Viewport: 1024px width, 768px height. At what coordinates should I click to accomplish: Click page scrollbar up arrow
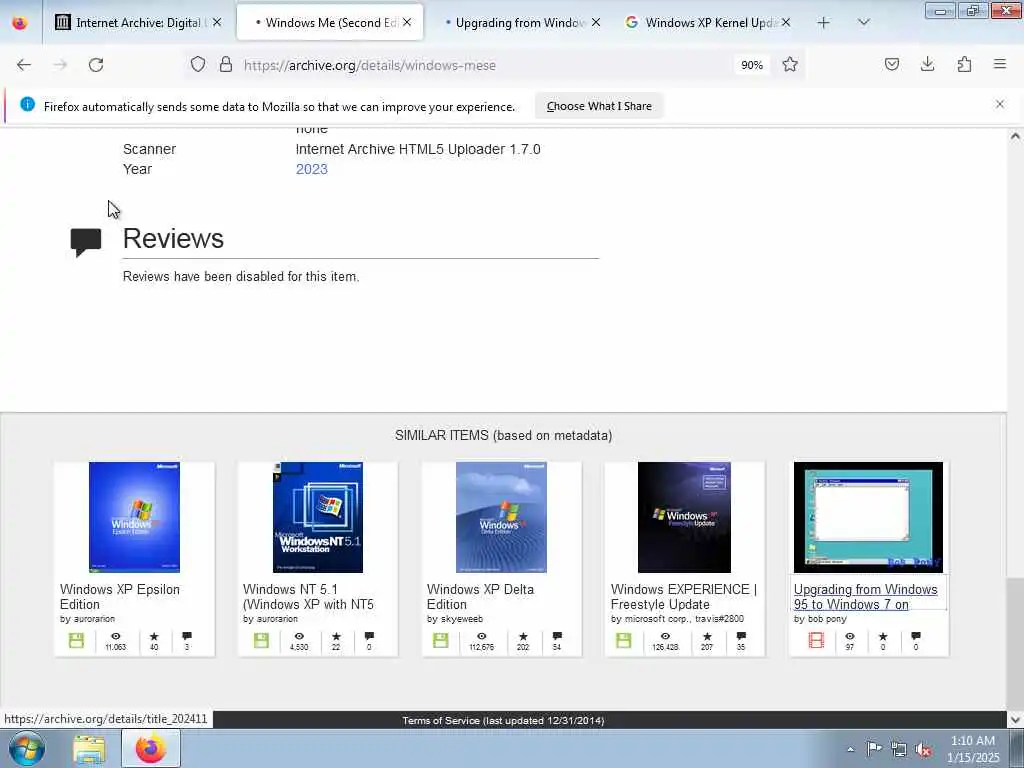pos(1015,136)
